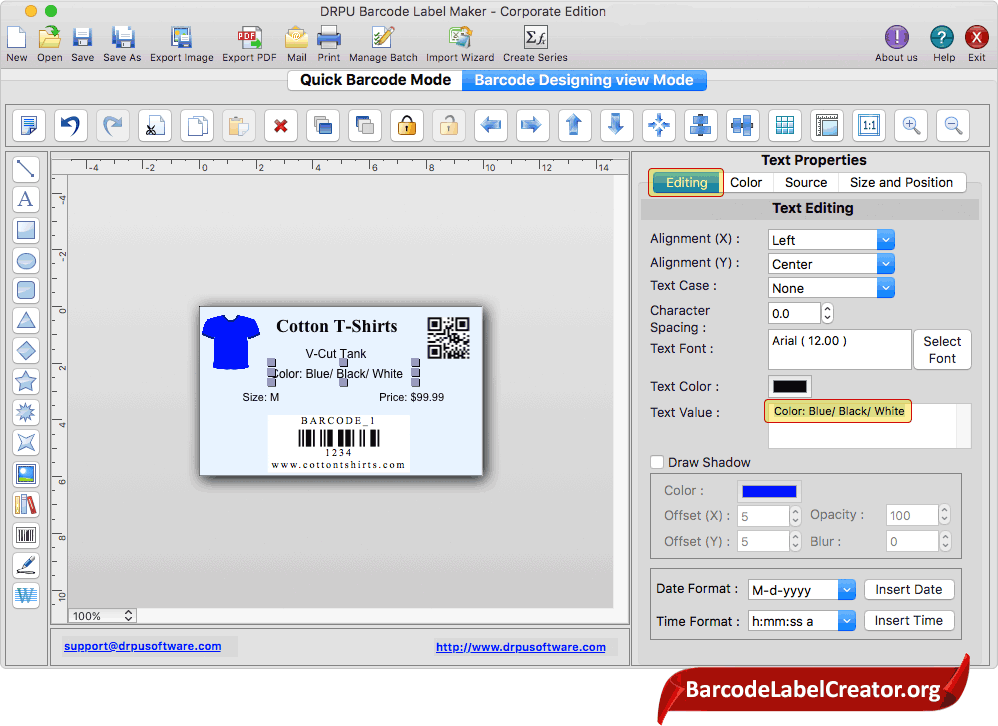The width and height of the screenshot is (998, 726).
Task: Click the blue T-shirt image on label
Action: 230,342
